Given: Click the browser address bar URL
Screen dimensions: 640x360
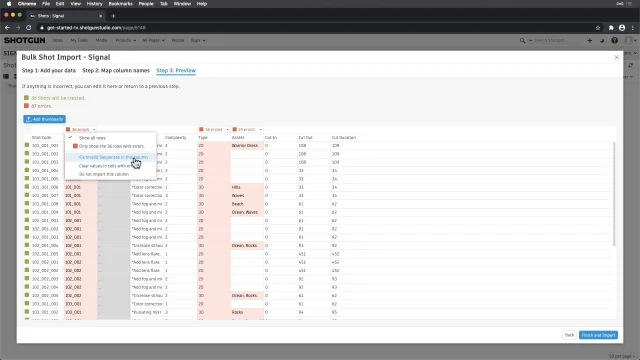Looking at the screenshot, I should point(96,28).
